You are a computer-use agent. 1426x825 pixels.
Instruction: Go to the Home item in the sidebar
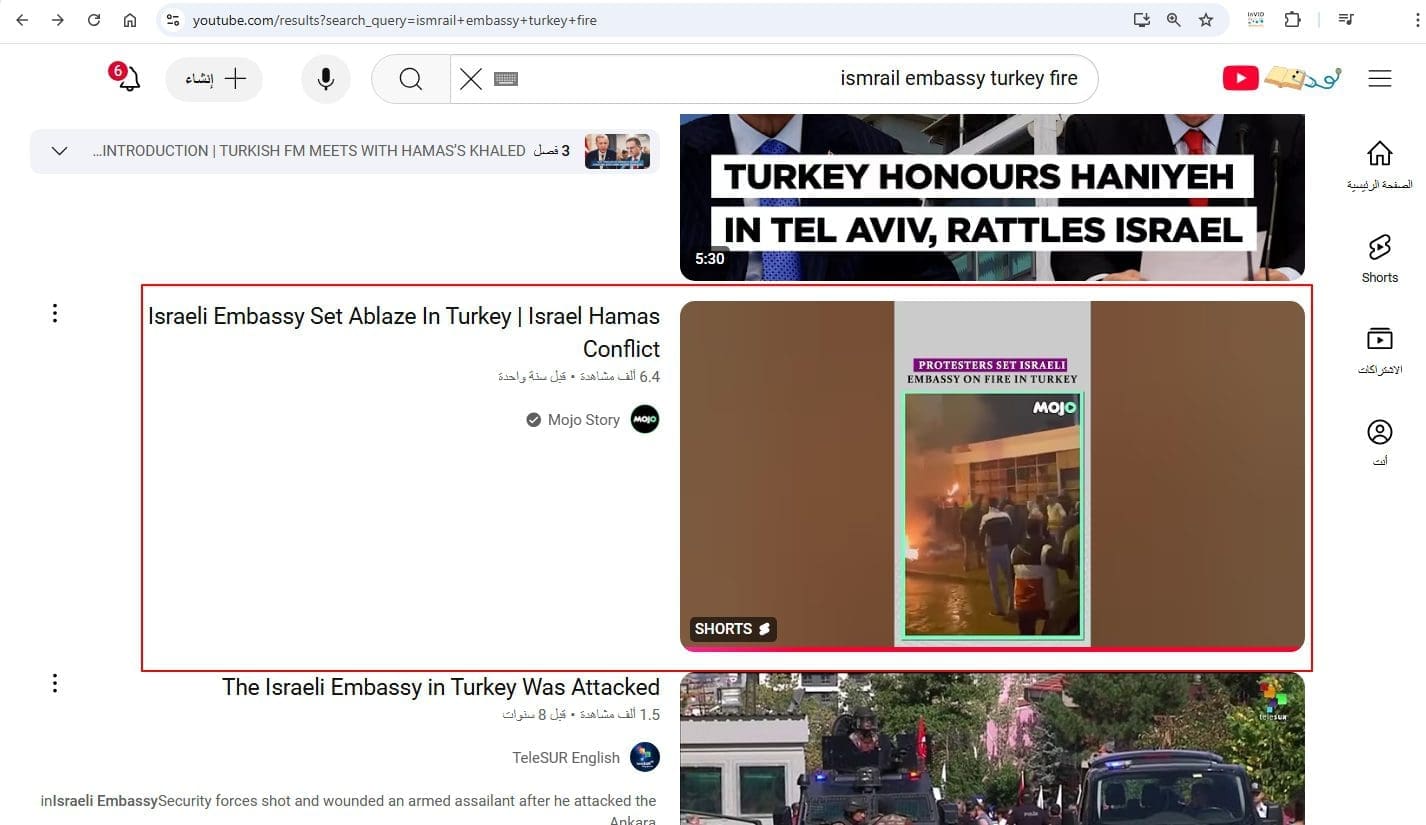tap(1379, 165)
